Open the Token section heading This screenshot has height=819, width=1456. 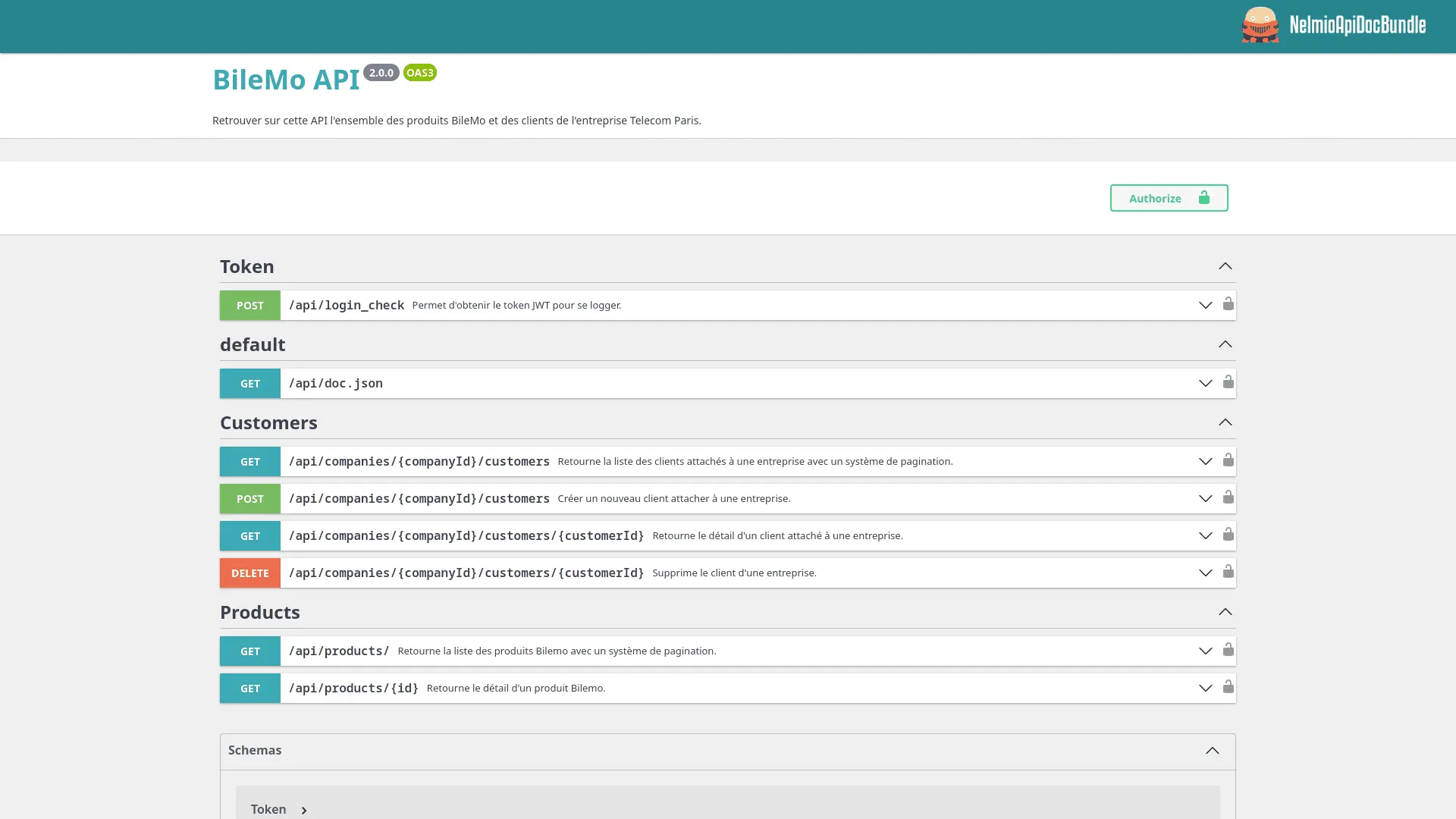pyautogui.click(x=247, y=266)
